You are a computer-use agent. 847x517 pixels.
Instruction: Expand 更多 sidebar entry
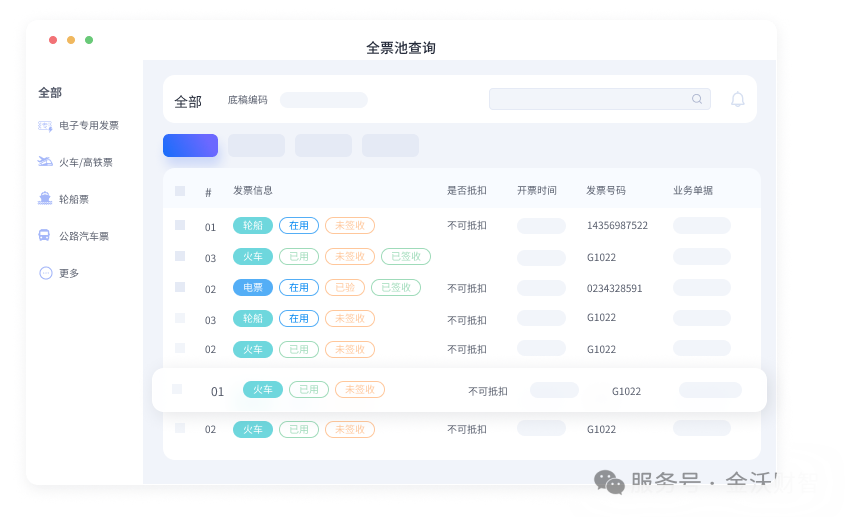(69, 273)
